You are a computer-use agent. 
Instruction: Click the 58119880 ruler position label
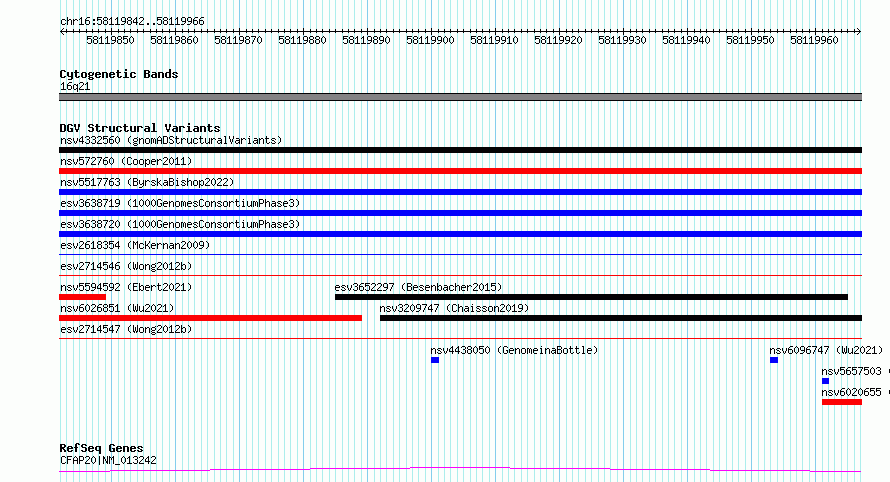(302, 40)
